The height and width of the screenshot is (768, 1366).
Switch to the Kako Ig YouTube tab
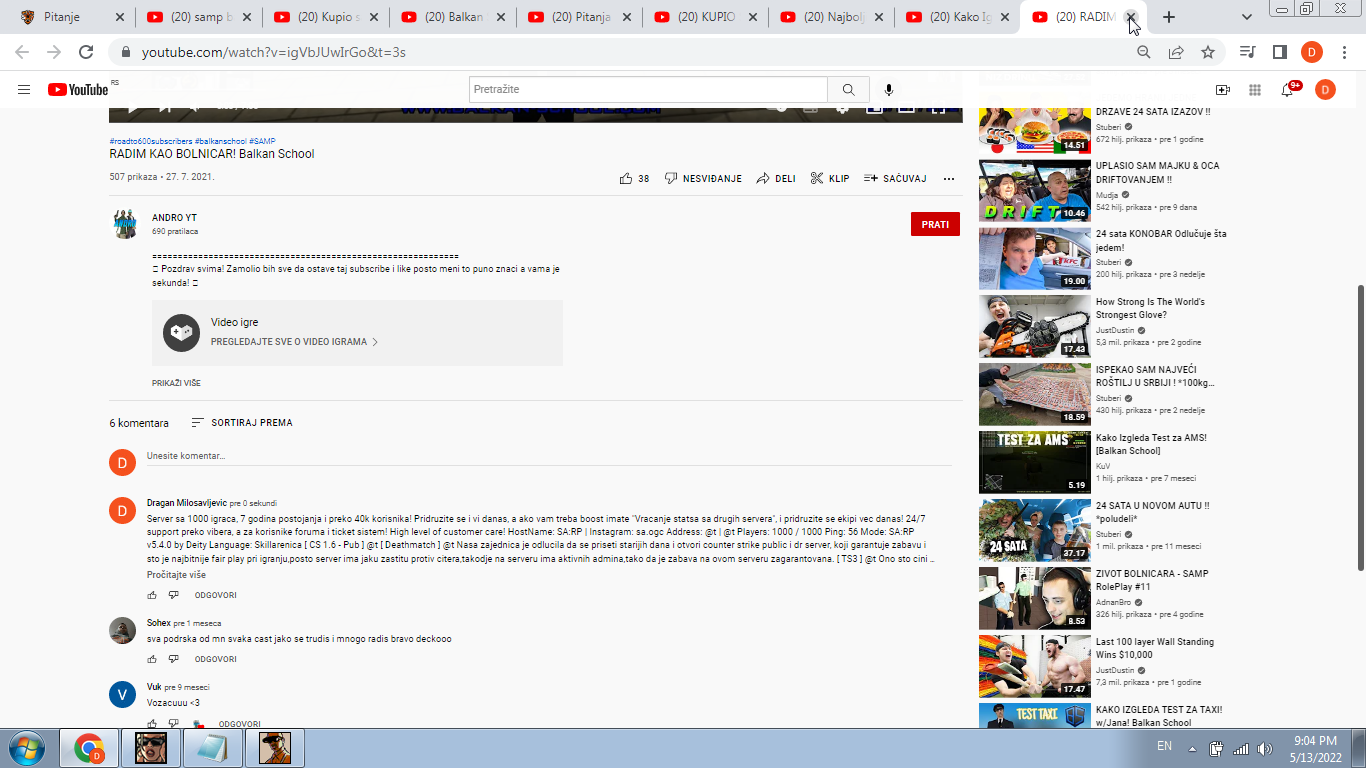click(x=957, y=17)
